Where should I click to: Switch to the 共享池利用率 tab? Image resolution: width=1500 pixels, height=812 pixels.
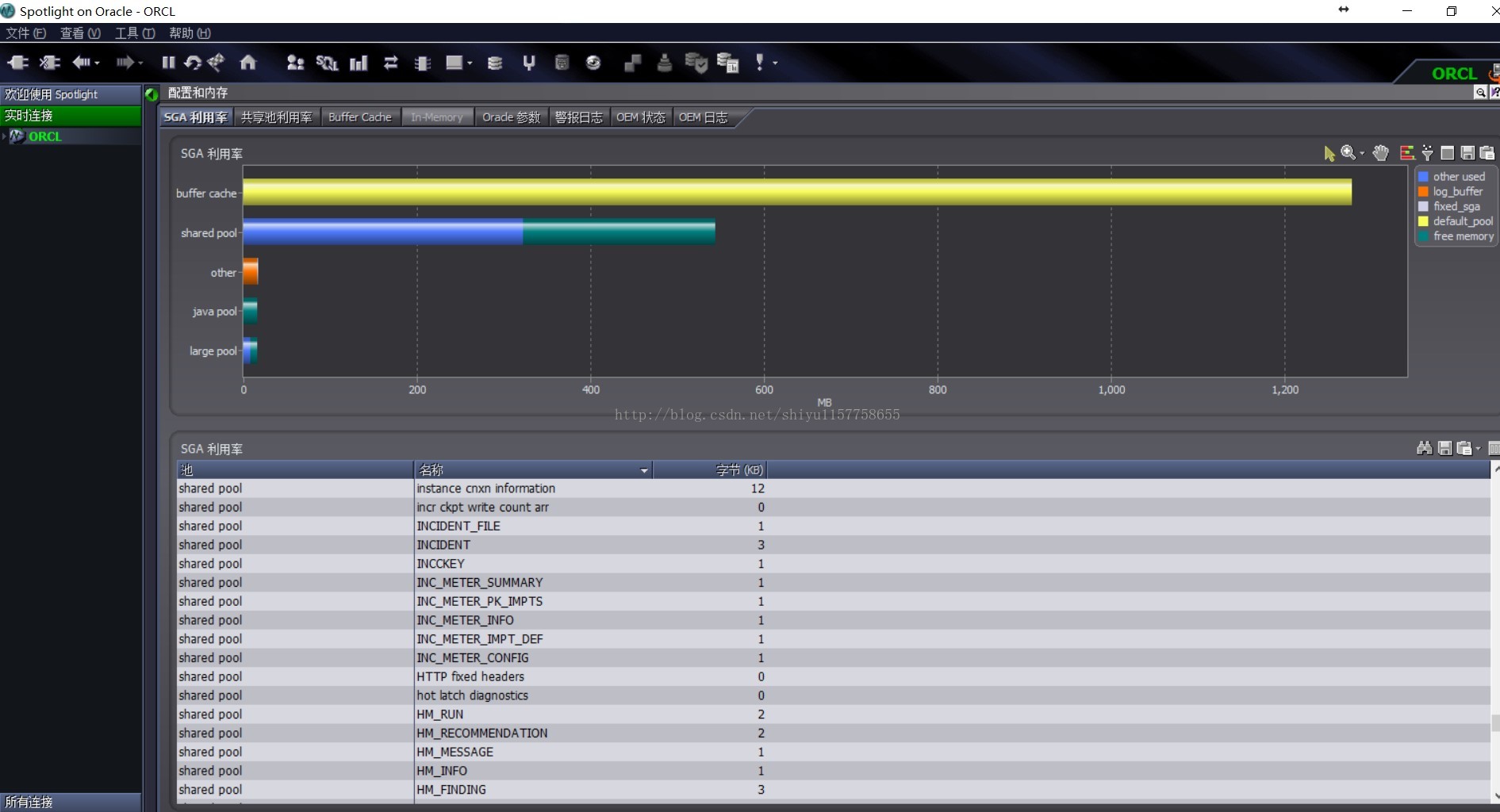[277, 117]
